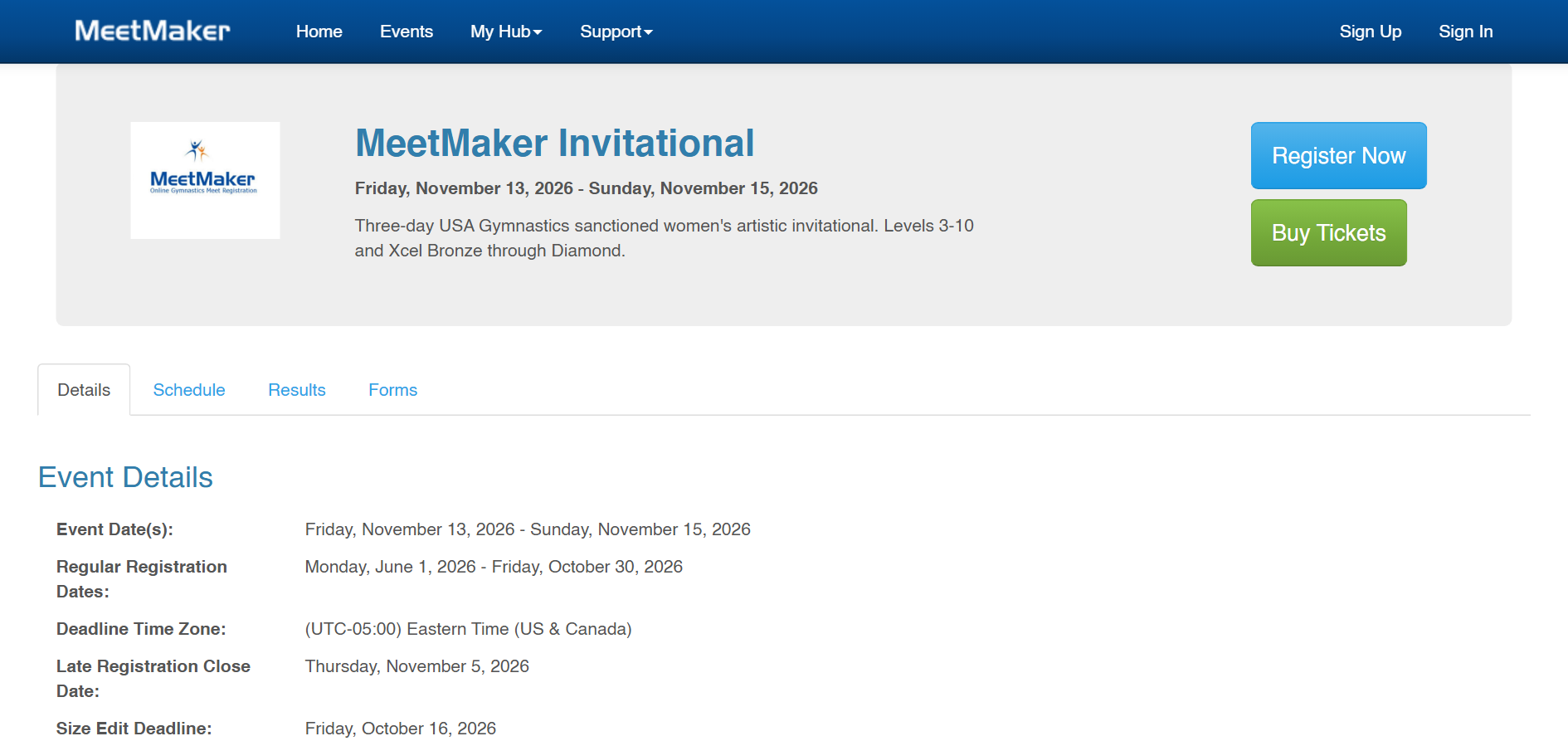Click the Sign Up link
The image size is (1568, 741).
coord(1371,32)
